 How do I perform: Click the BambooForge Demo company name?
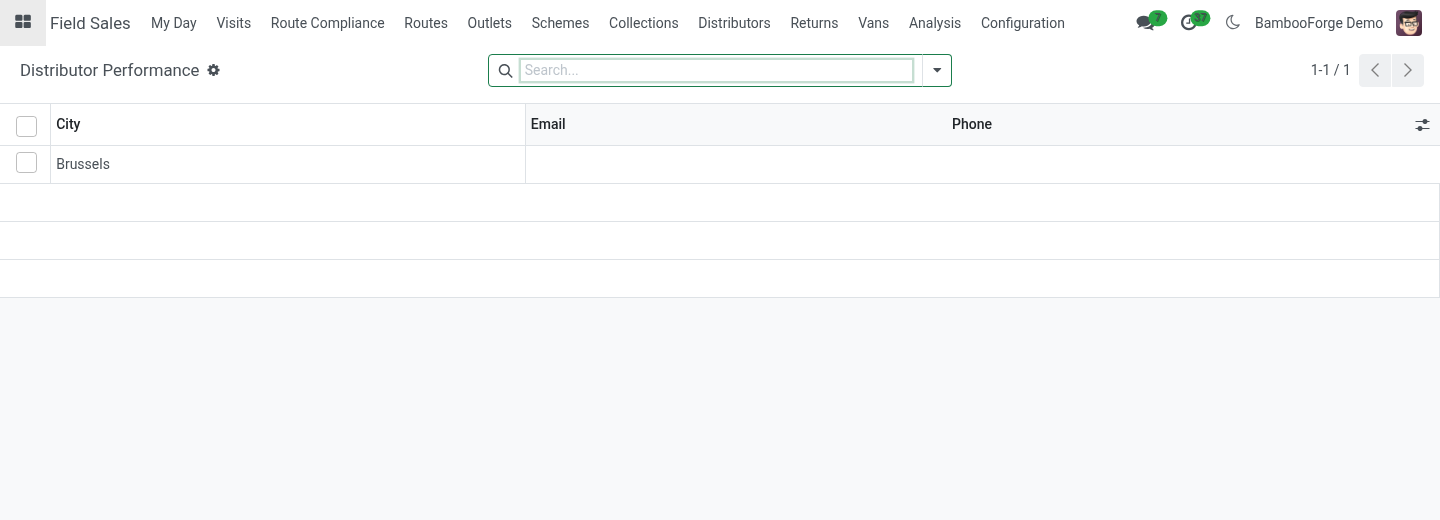point(1319,23)
